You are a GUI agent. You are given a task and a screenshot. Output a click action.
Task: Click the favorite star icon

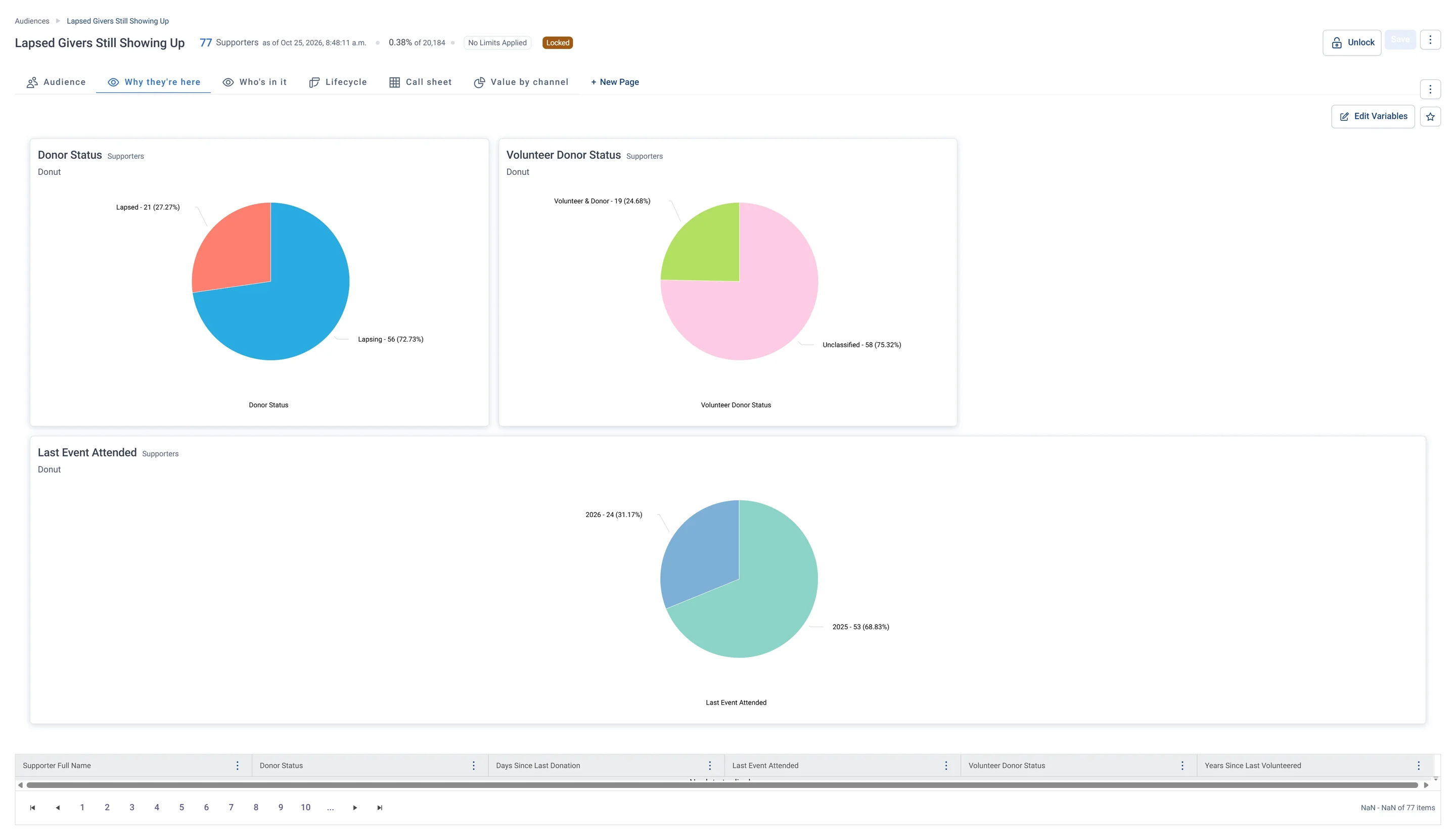coord(1429,117)
